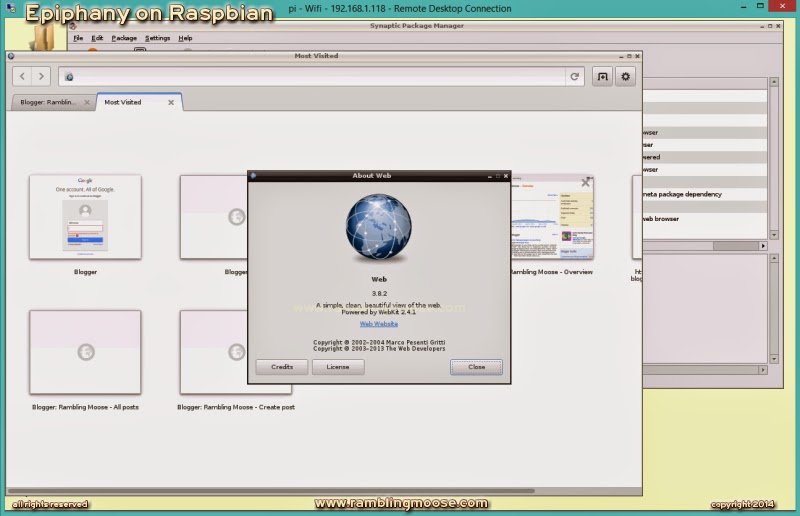Click the About Web title bar icon
The width and height of the screenshot is (800, 516).
(253, 176)
